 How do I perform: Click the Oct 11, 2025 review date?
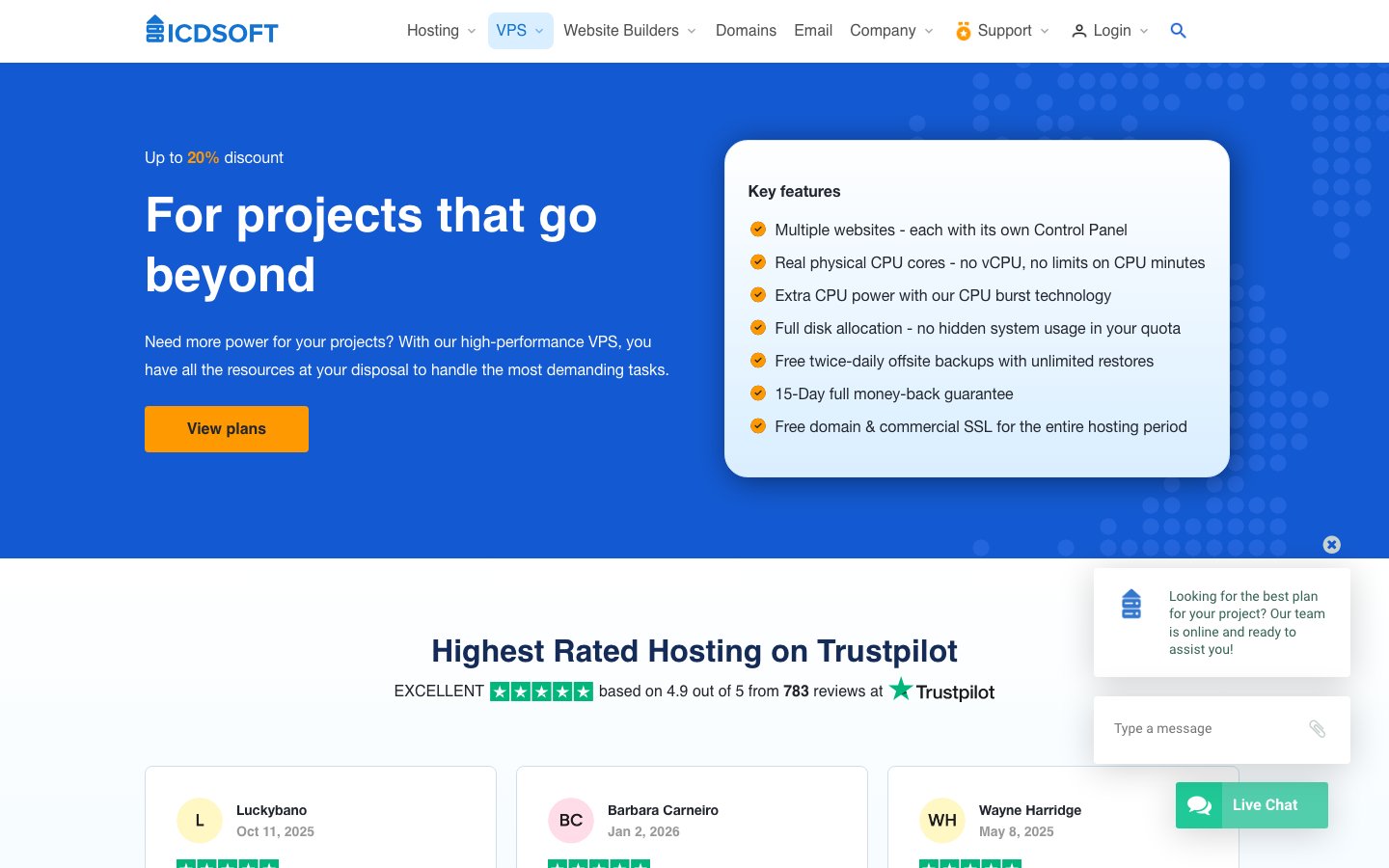[x=275, y=831]
